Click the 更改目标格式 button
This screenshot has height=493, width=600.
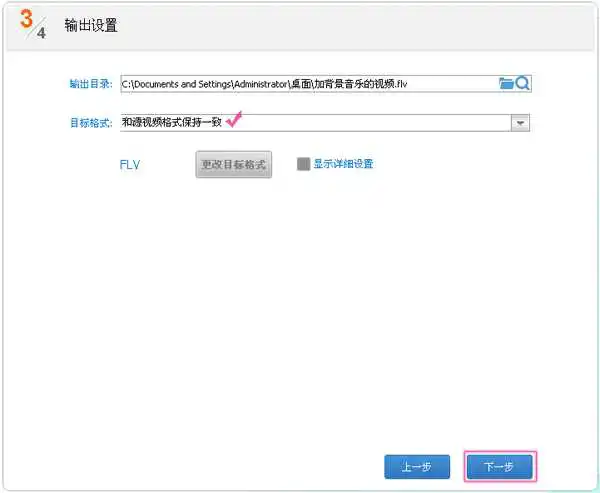pos(234,165)
